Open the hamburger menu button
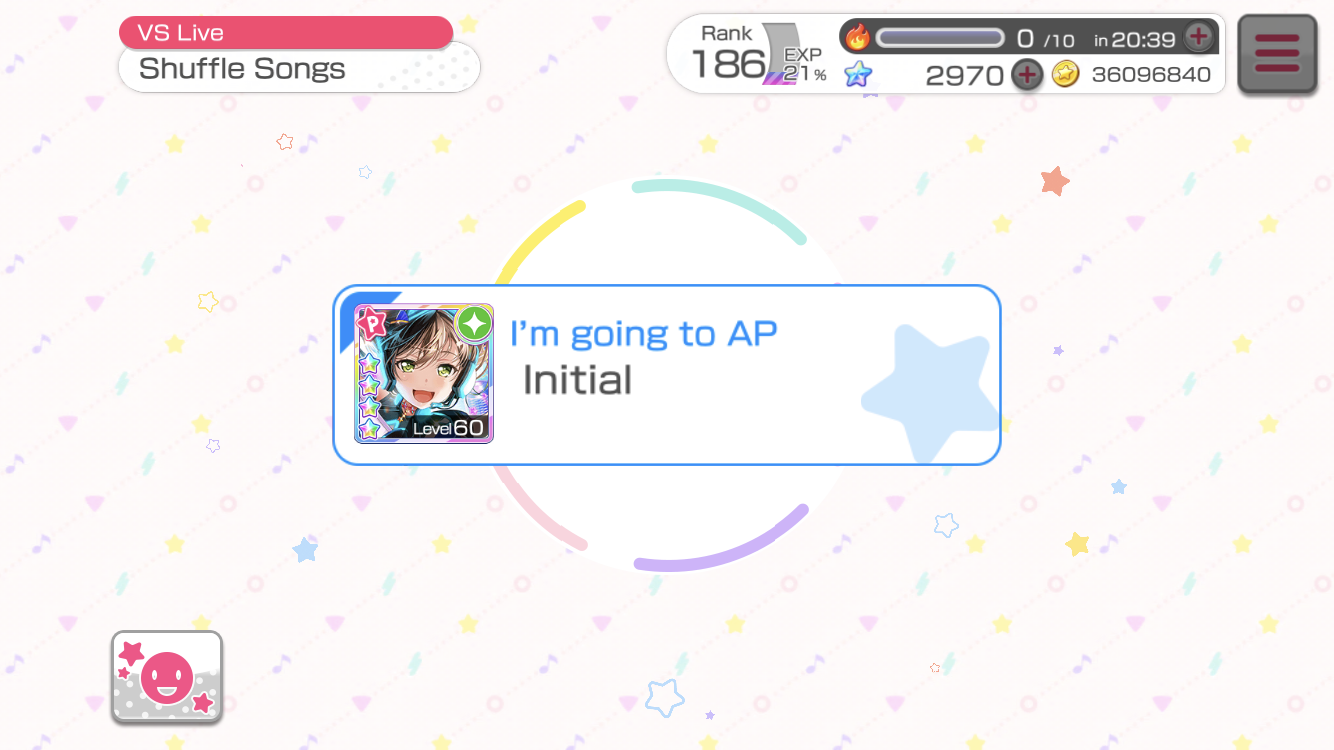The height and width of the screenshot is (750, 1334). pyautogui.click(x=1277, y=54)
